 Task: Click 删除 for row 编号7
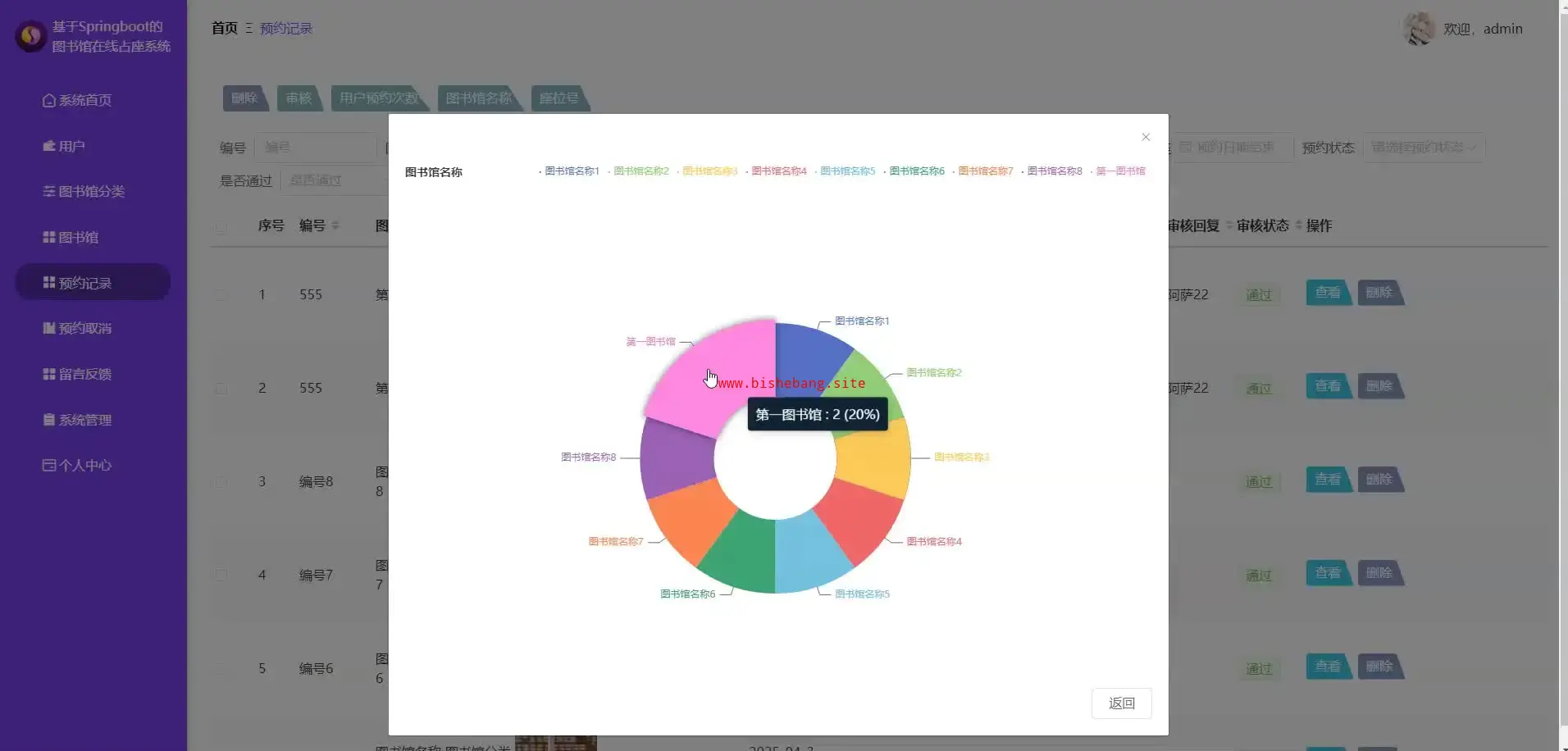[x=1380, y=573]
